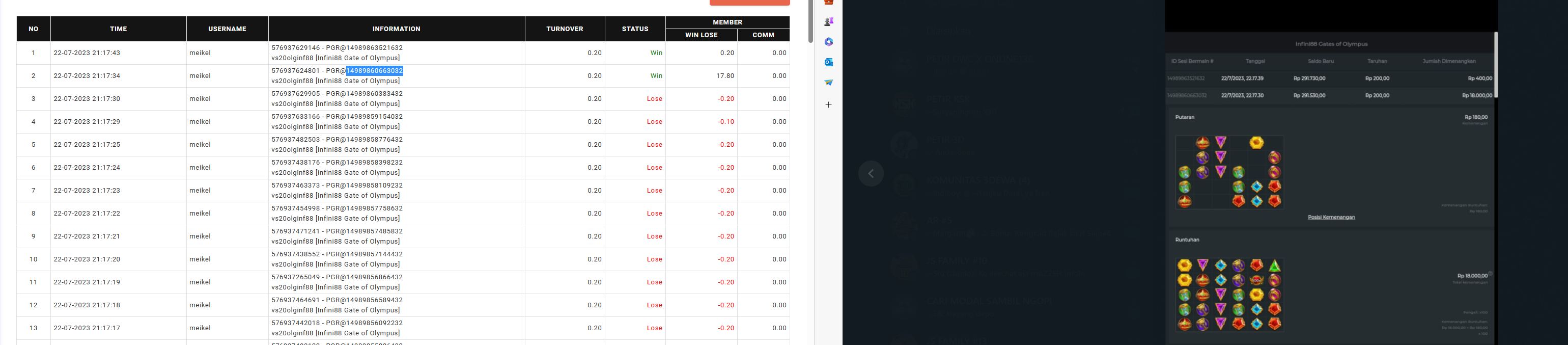The image size is (1568, 345).
Task: Click the Infini88 Gates of Olympus title
Action: coord(1331,44)
